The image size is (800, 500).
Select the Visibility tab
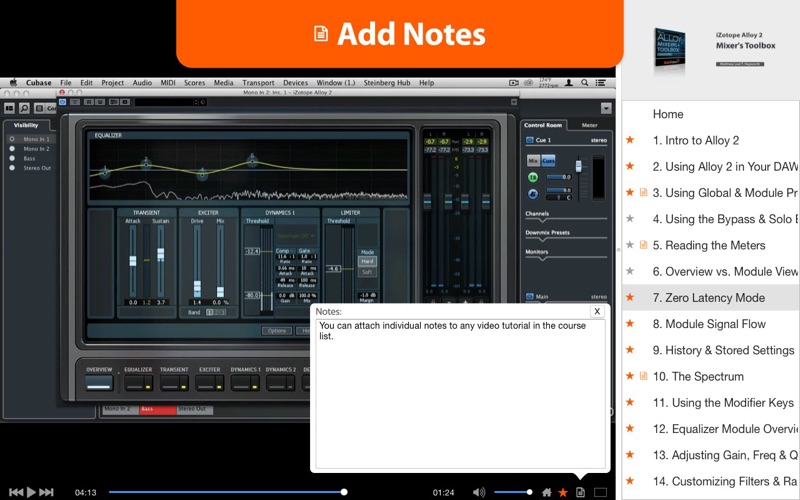(26, 125)
